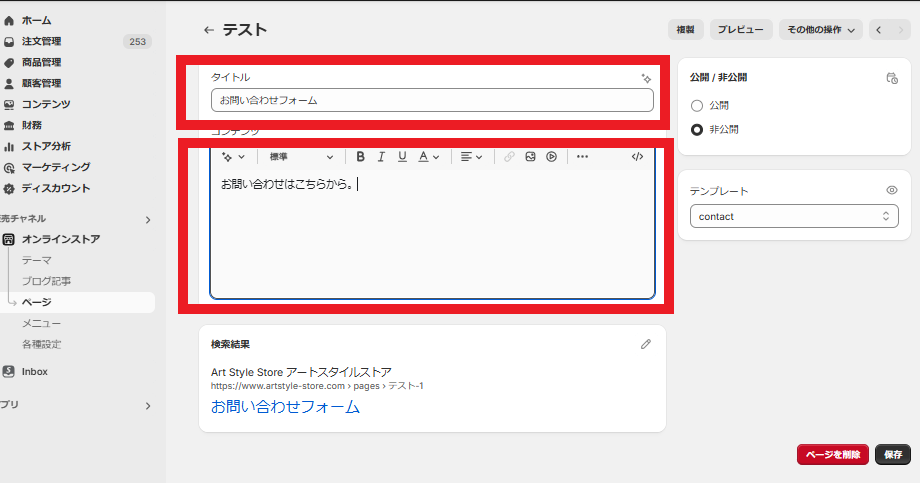This screenshot has width=920, height=483.
Task: Go to テーマ under オンラインストア
Action: coord(37,260)
